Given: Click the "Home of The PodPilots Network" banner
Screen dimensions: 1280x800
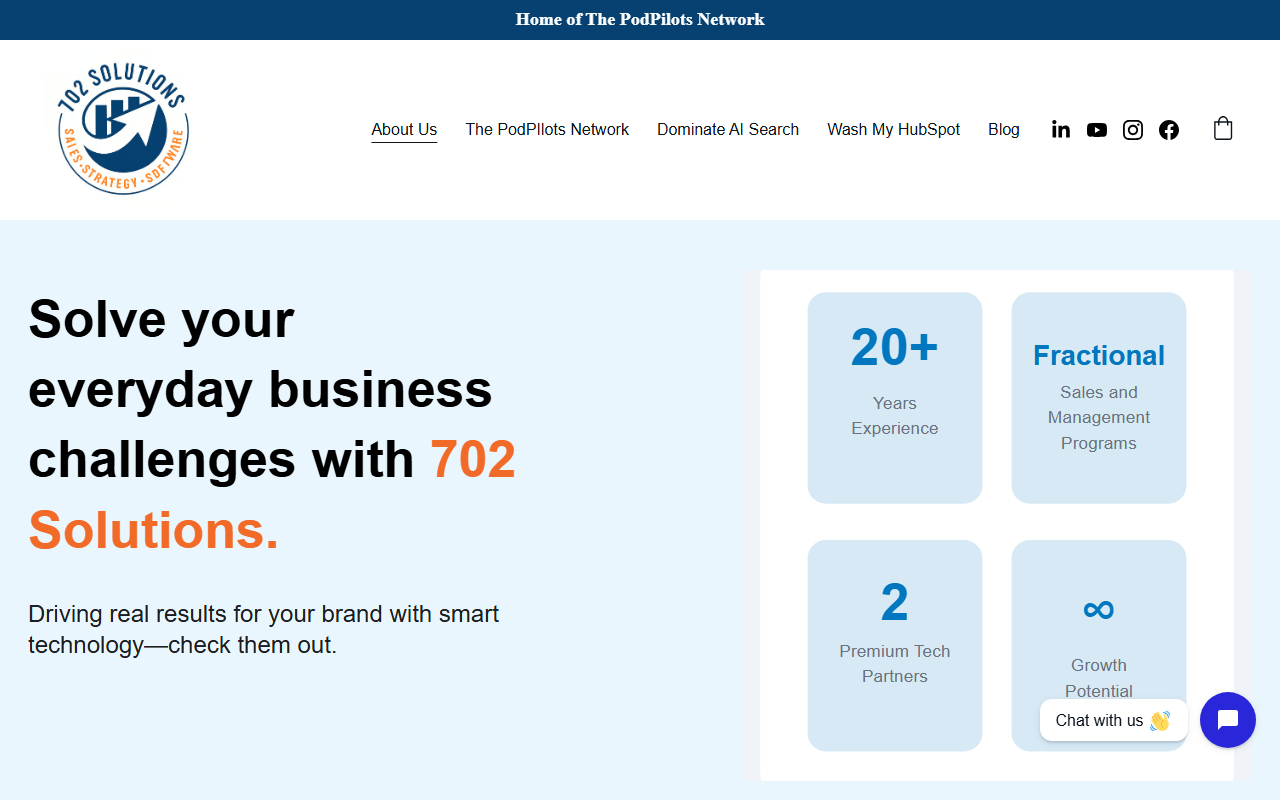Looking at the screenshot, I should (x=640, y=19).
